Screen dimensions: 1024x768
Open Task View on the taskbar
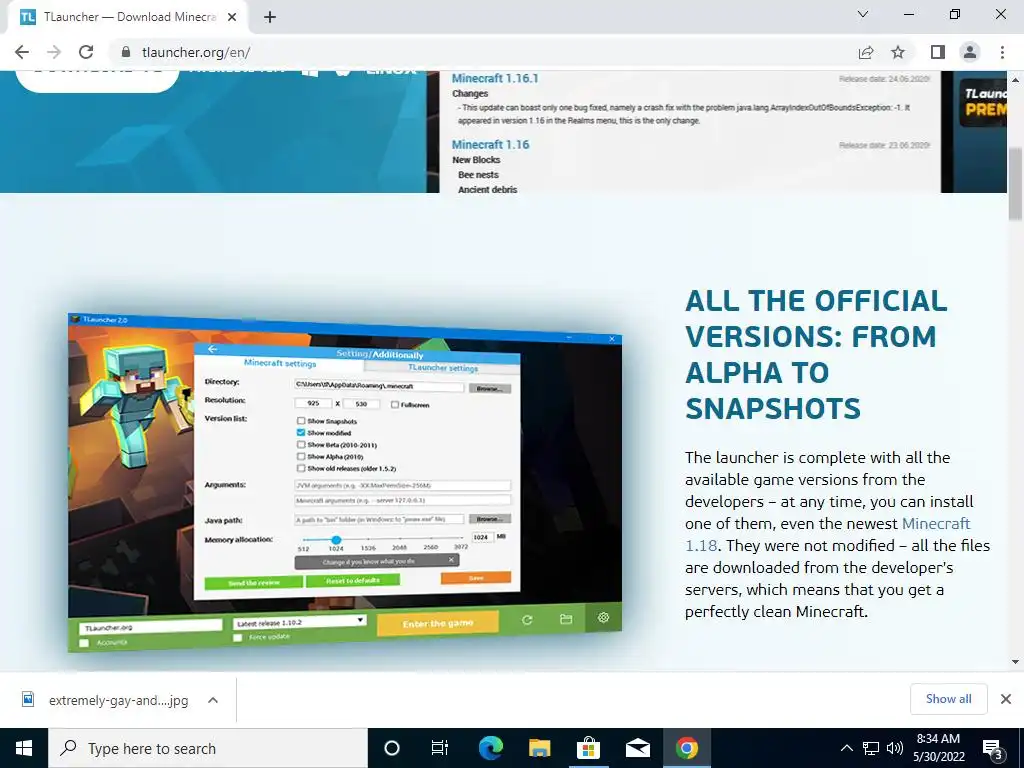[x=440, y=748]
